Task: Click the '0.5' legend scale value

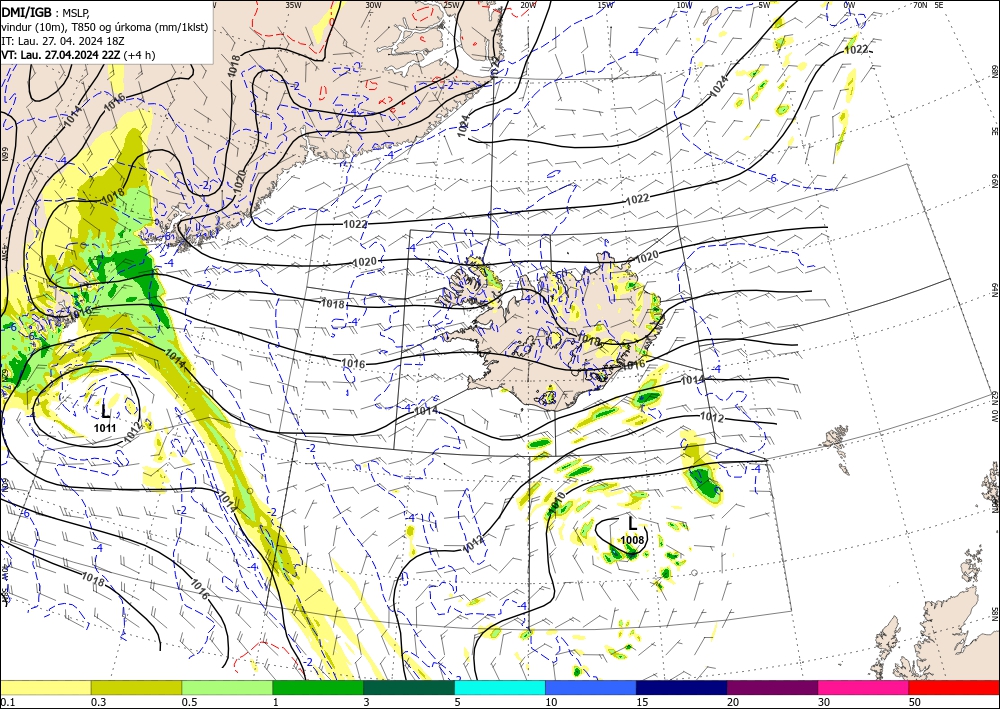Action: pos(188,702)
